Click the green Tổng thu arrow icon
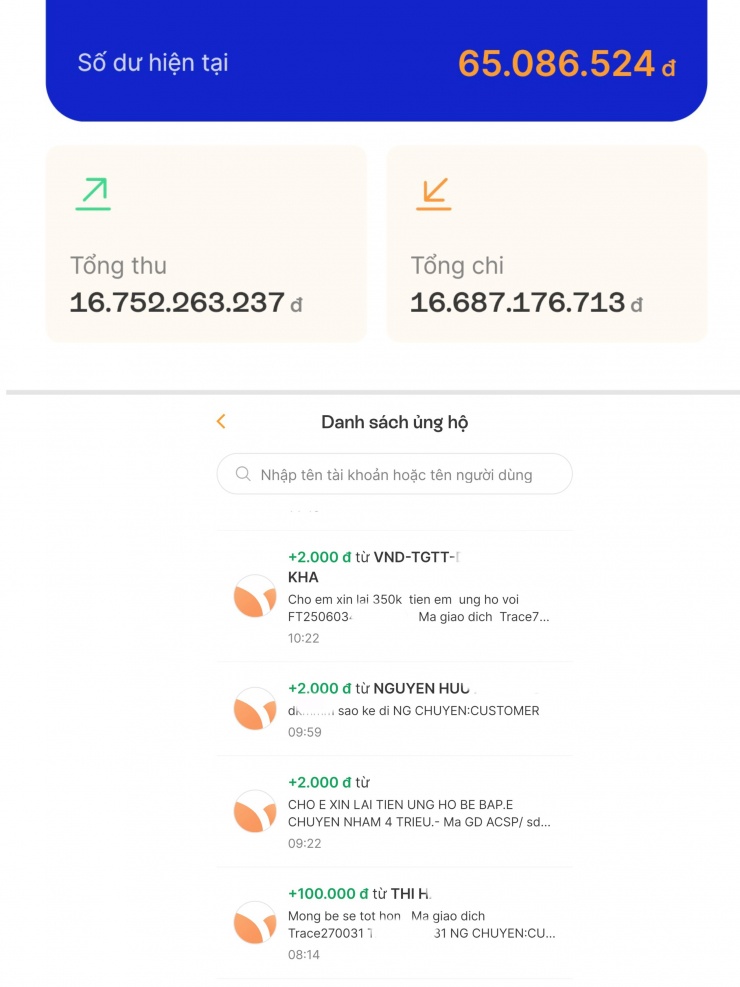Image resolution: width=740 pixels, height=987 pixels. 93,194
